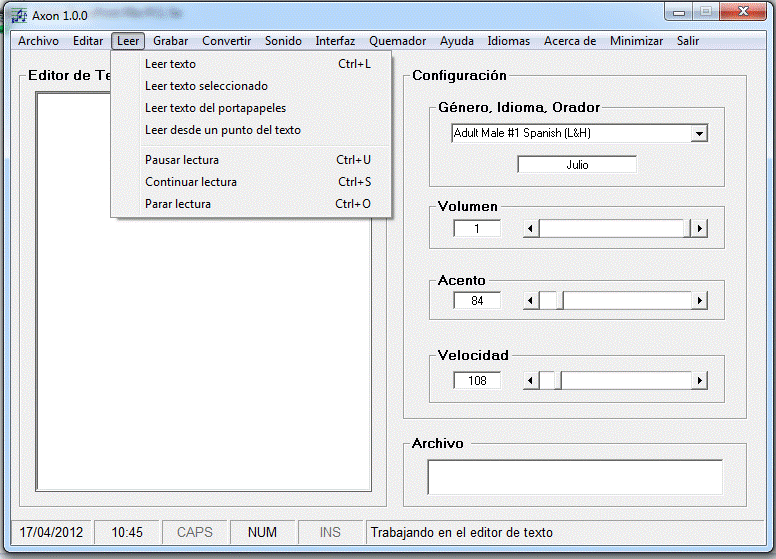Select 'Leer texto' from the Leer menu
Screen dimensions: 776x559
(170, 64)
